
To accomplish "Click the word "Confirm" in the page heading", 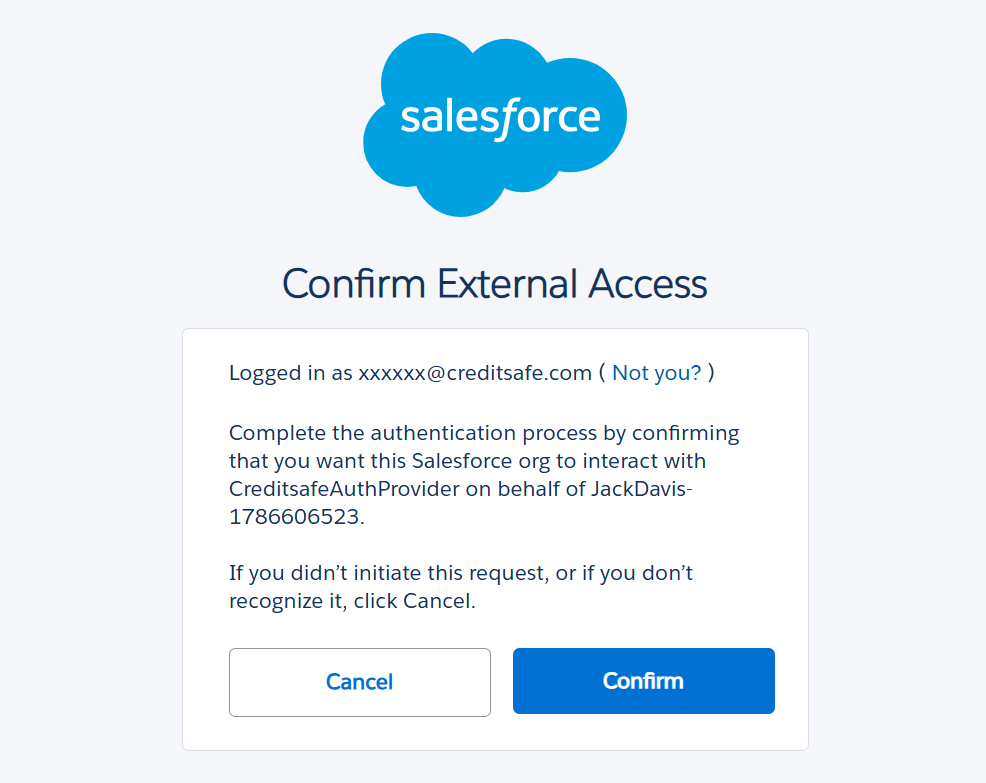I will 354,284.
